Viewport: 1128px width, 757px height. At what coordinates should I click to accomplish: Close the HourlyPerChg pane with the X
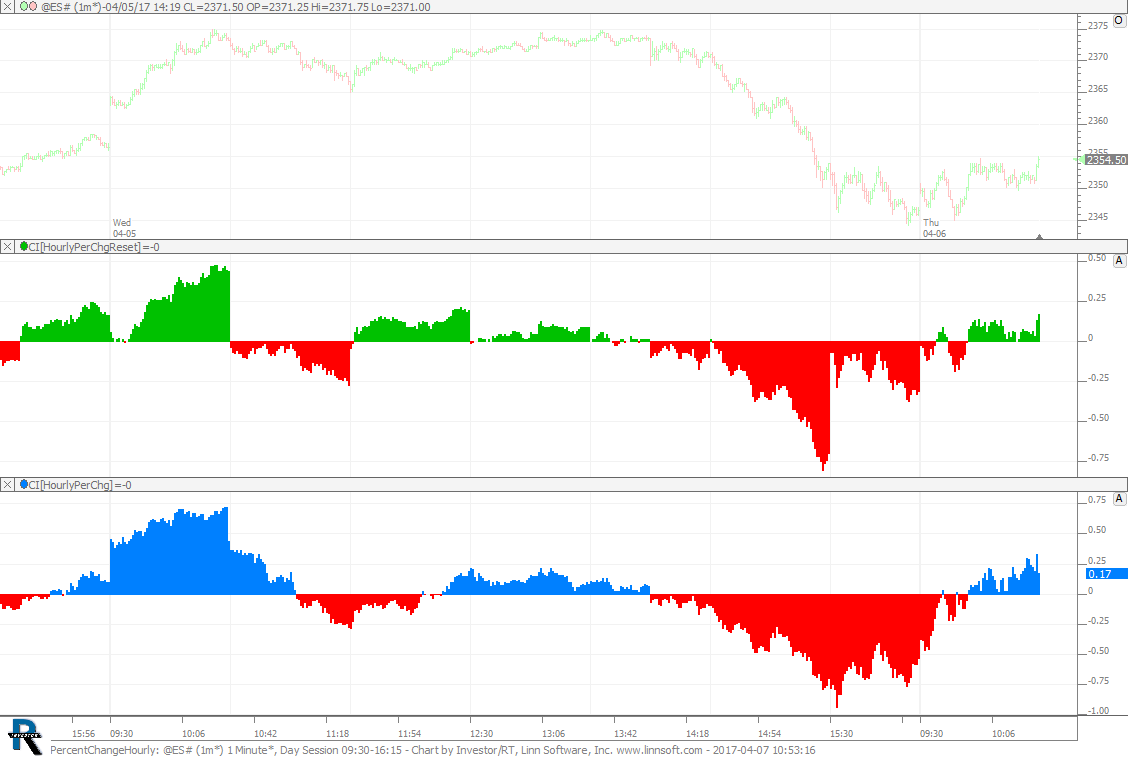coord(8,484)
